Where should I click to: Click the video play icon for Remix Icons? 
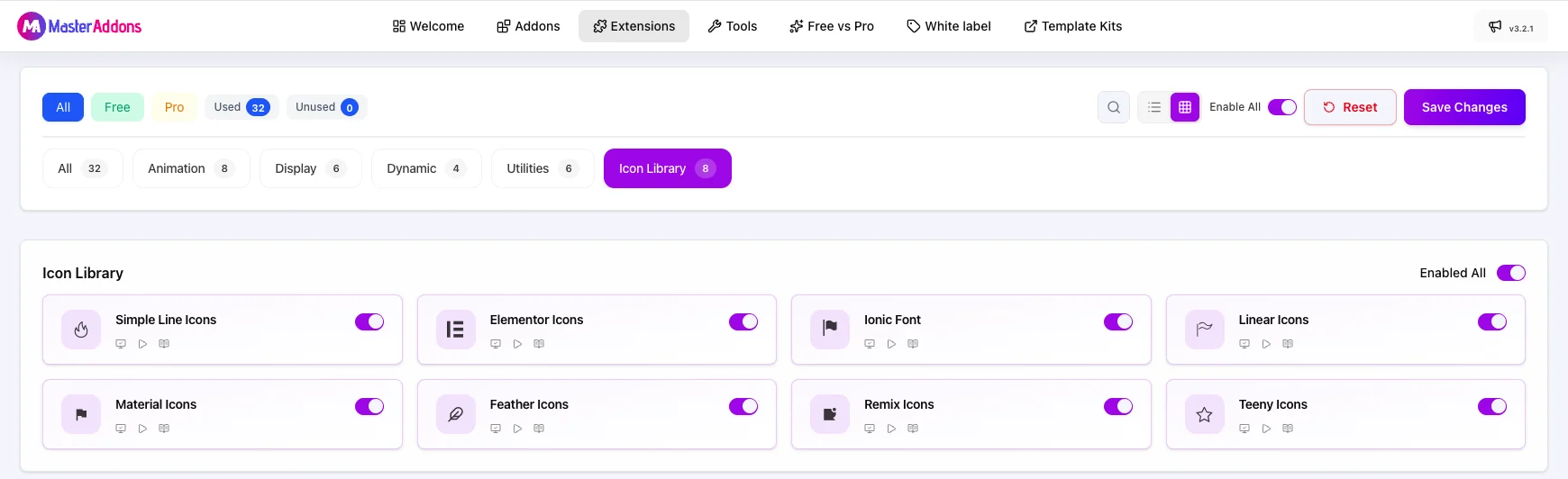(891, 429)
